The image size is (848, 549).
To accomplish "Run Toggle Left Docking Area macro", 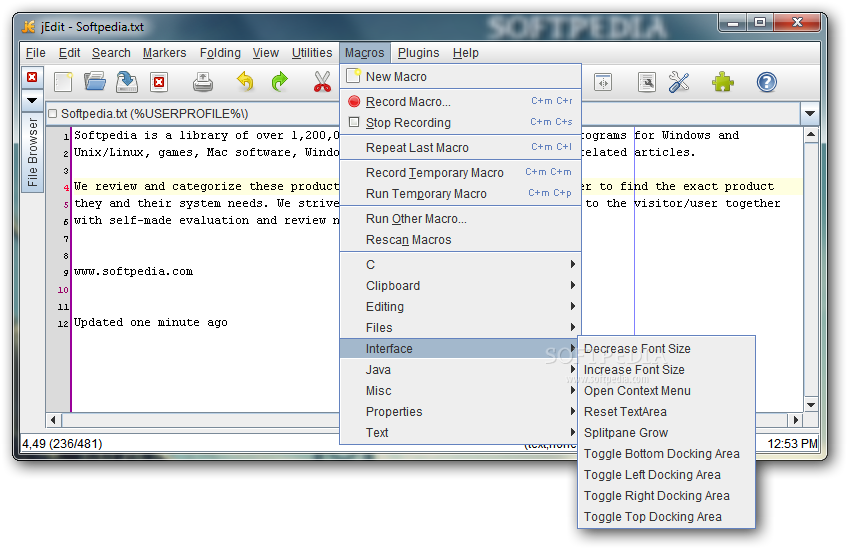I will coord(666,475).
